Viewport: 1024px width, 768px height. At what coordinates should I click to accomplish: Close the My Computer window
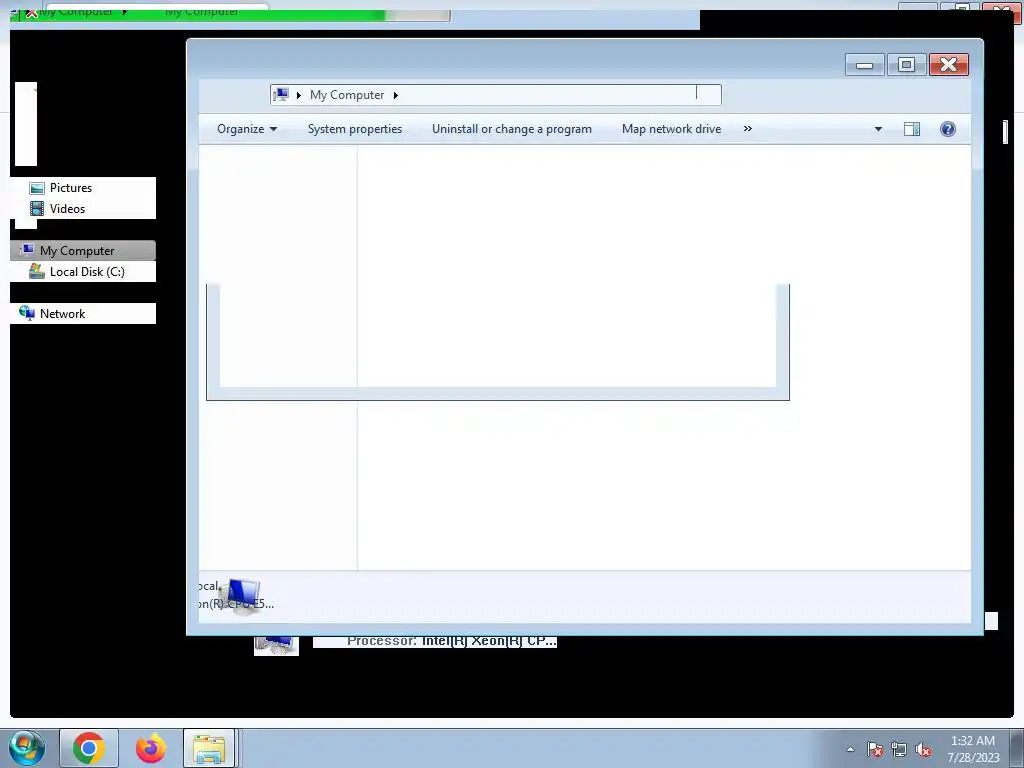pos(948,65)
